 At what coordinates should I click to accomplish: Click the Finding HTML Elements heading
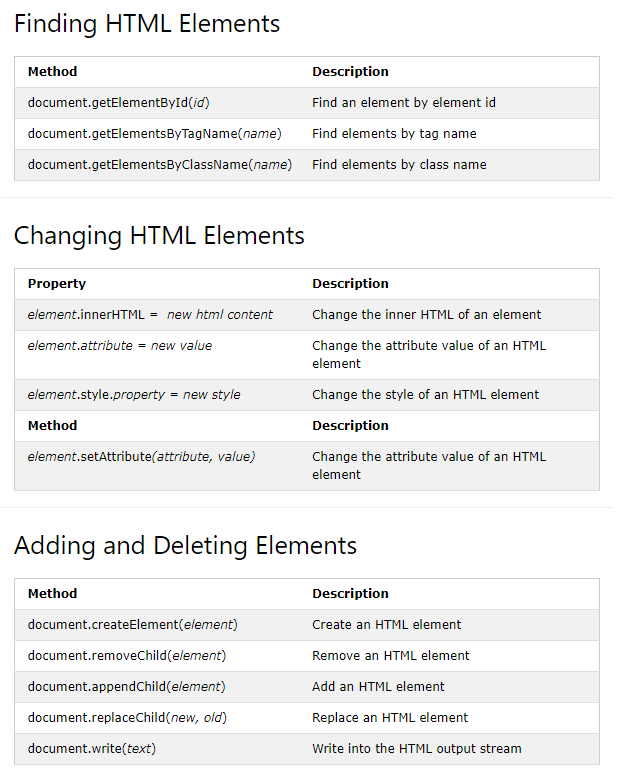(147, 24)
